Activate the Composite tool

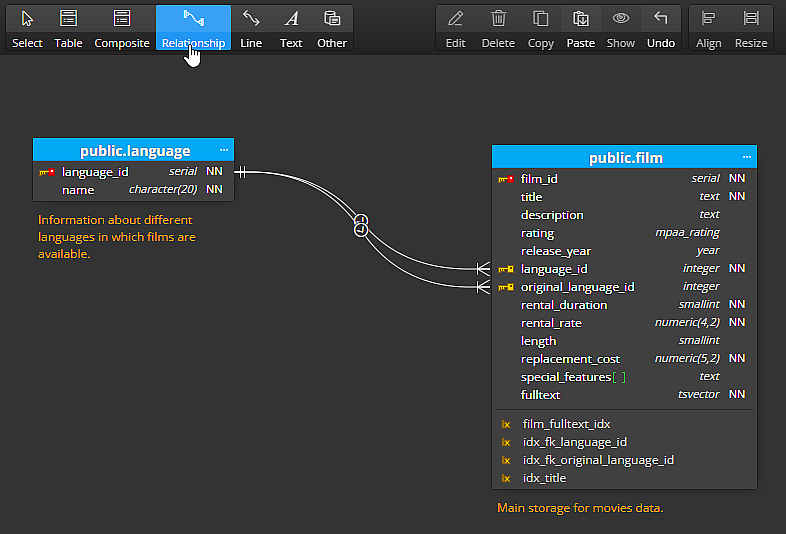122,28
